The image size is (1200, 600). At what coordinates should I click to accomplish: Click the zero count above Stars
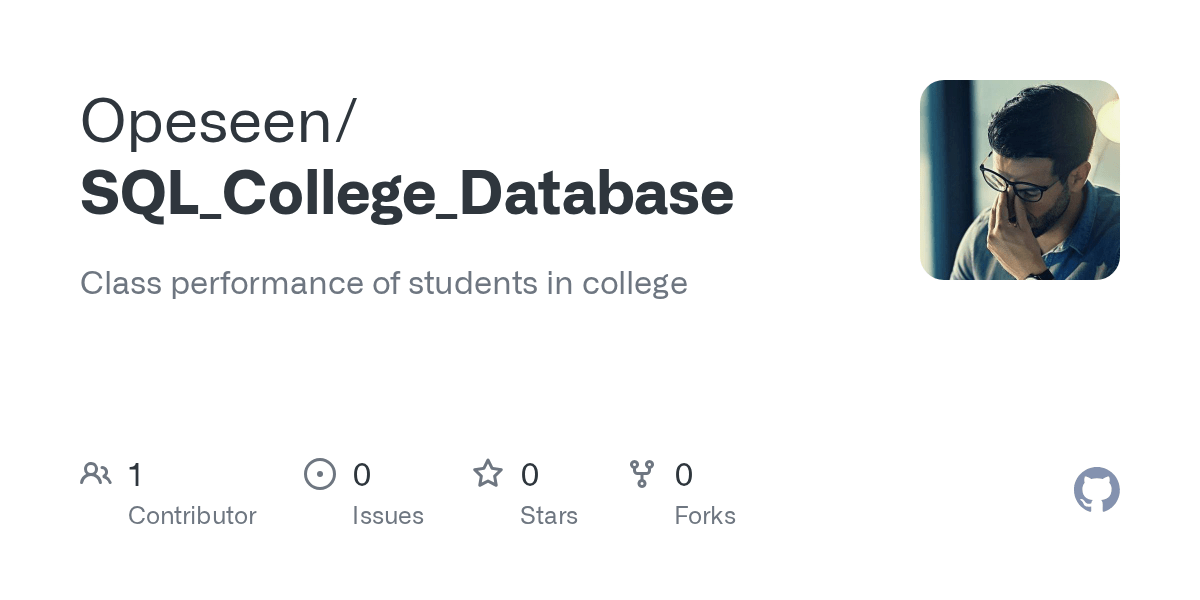pos(530,474)
